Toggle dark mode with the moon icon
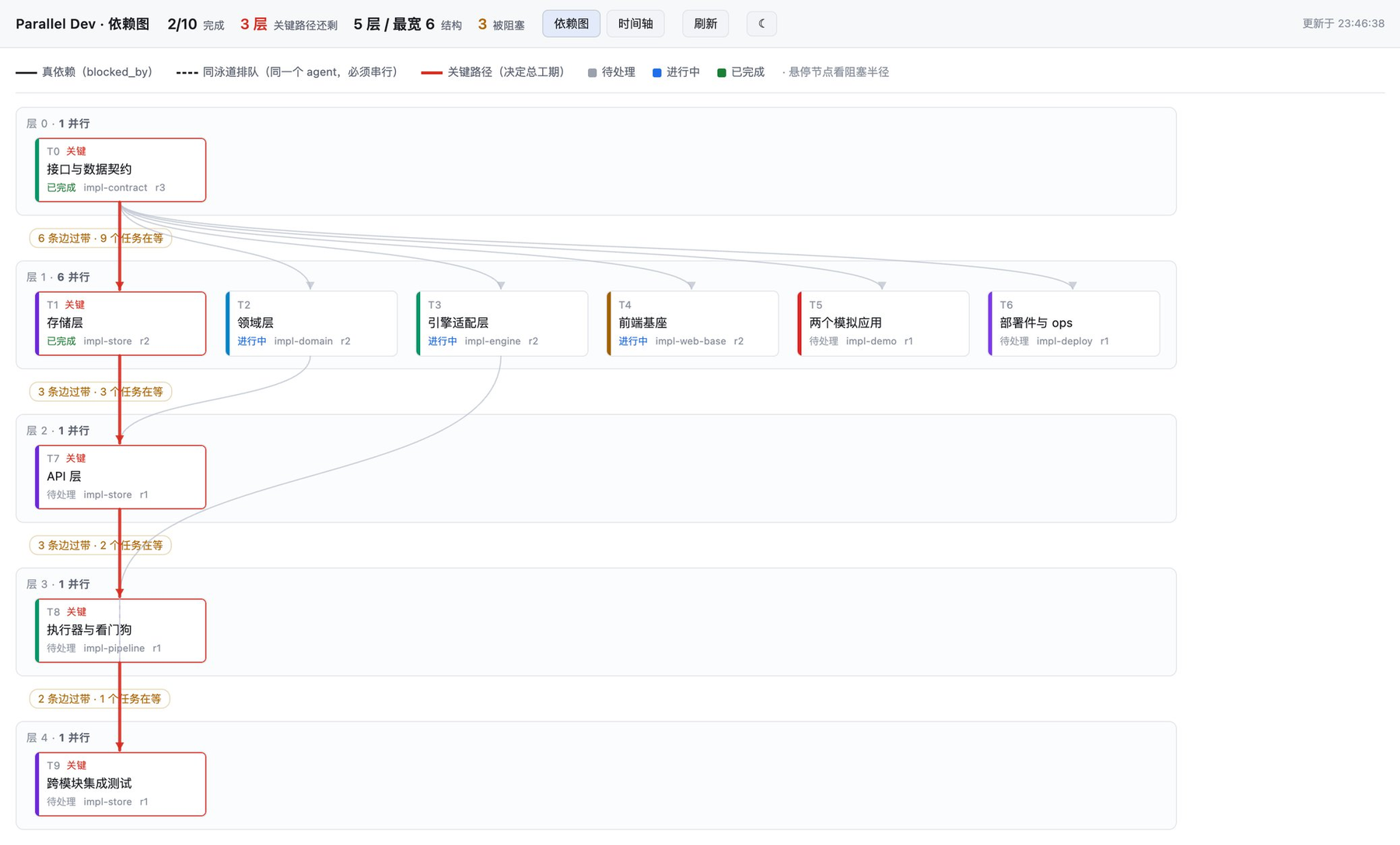Image resolution: width=1400 pixels, height=845 pixels. point(761,23)
